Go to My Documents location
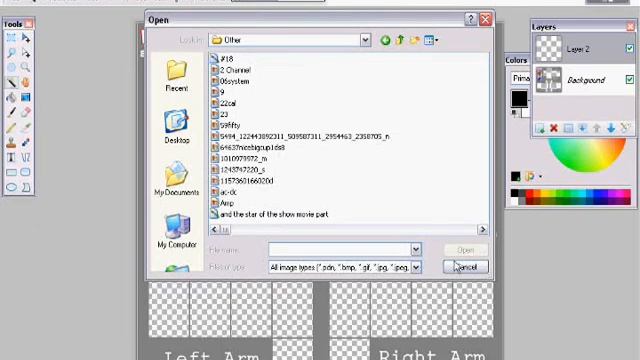 click(x=177, y=178)
